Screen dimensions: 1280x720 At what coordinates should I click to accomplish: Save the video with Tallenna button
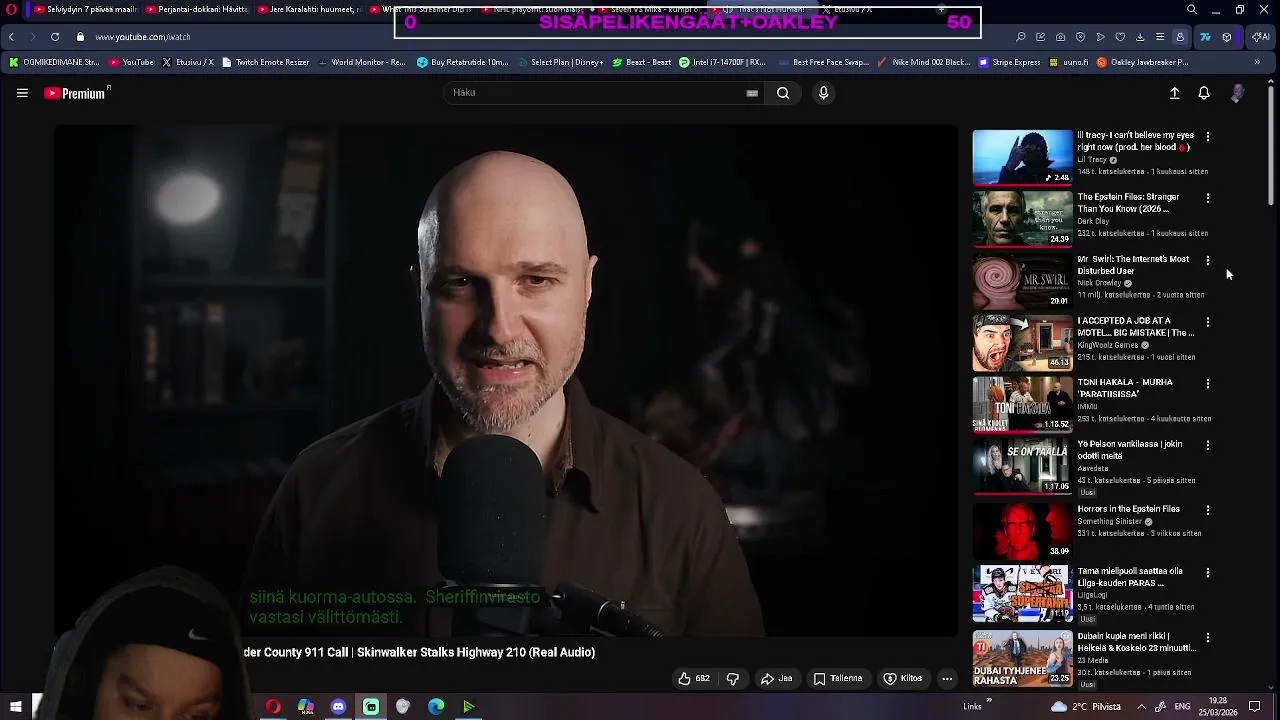click(x=838, y=678)
